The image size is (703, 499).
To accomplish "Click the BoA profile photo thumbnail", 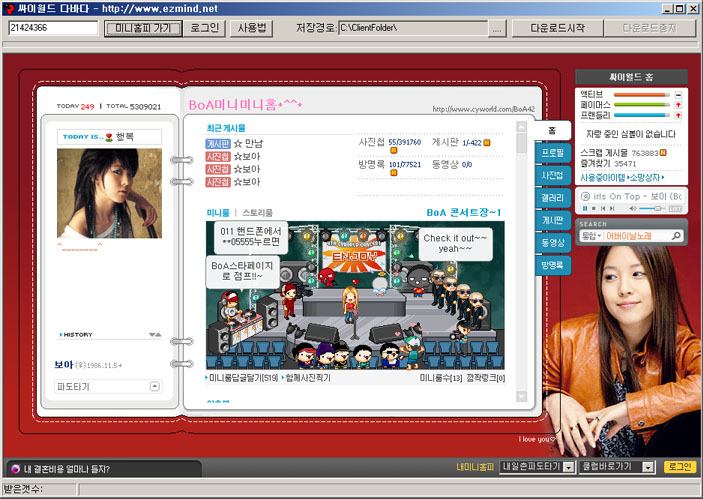I will click(109, 193).
